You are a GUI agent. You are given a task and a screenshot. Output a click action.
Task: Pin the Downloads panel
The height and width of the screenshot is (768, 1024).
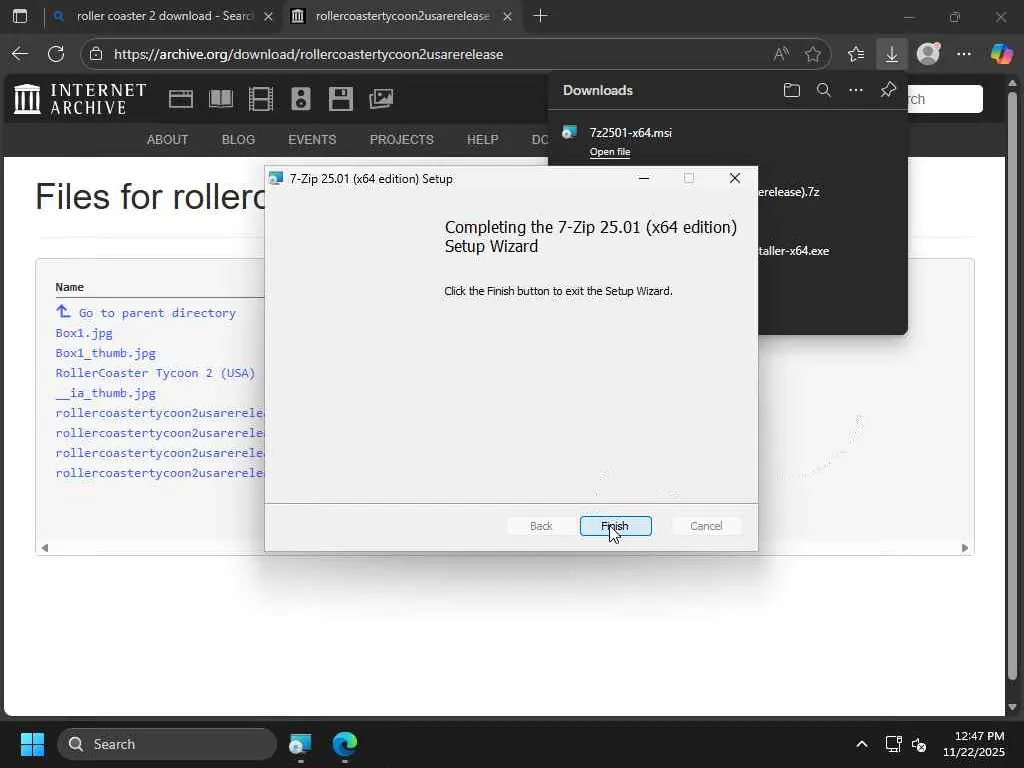coord(888,90)
